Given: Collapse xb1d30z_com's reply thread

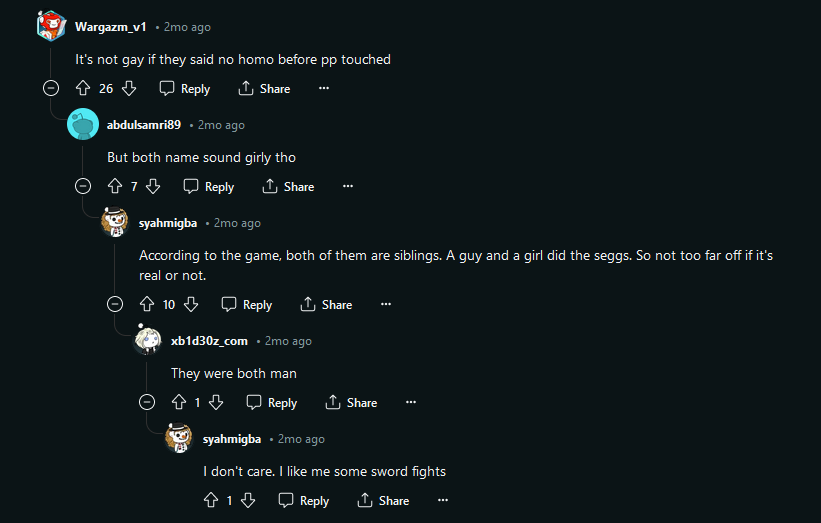Looking at the screenshot, I should tap(147, 402).
